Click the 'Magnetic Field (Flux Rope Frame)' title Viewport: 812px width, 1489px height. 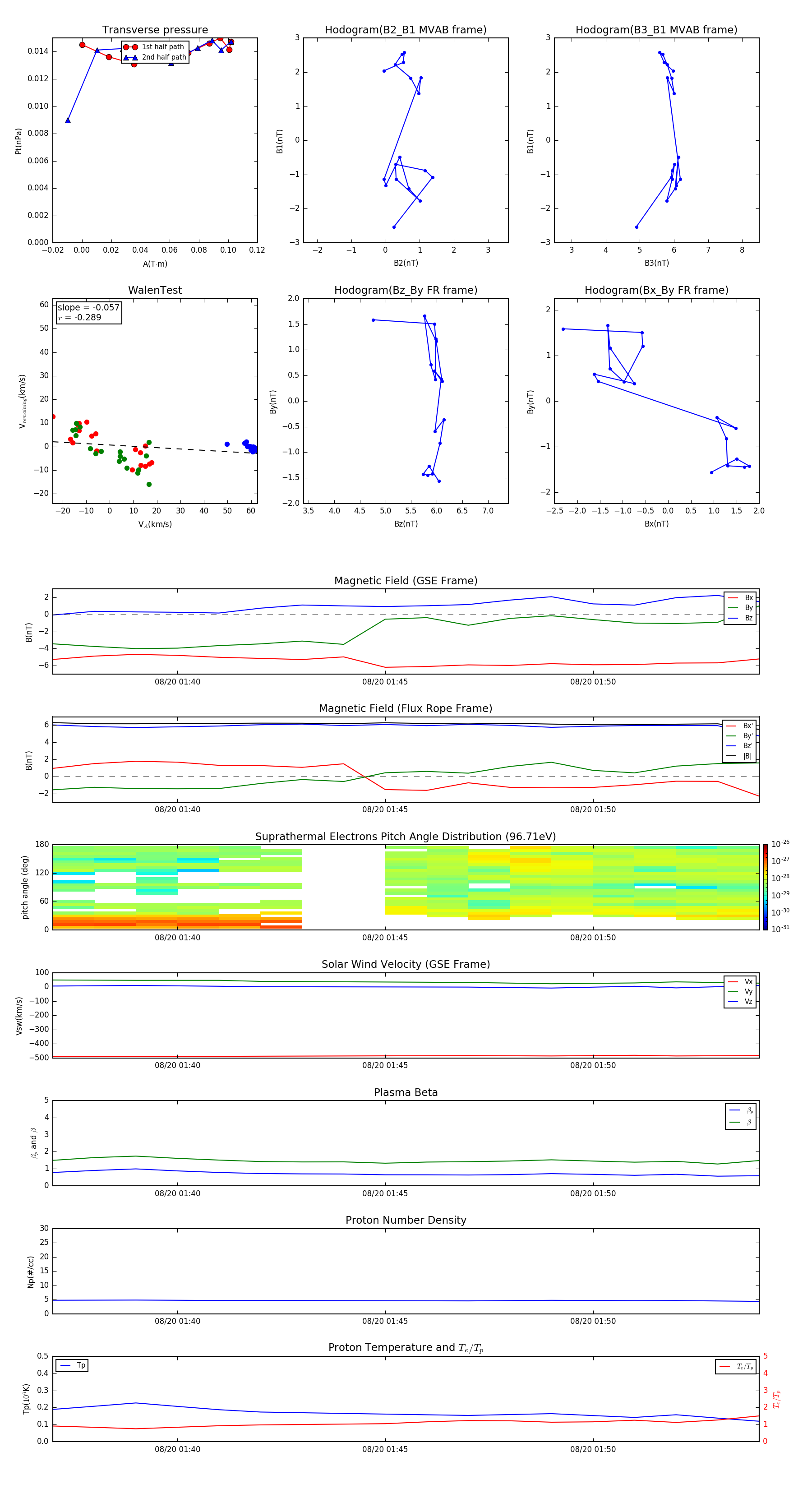[406, 709]
